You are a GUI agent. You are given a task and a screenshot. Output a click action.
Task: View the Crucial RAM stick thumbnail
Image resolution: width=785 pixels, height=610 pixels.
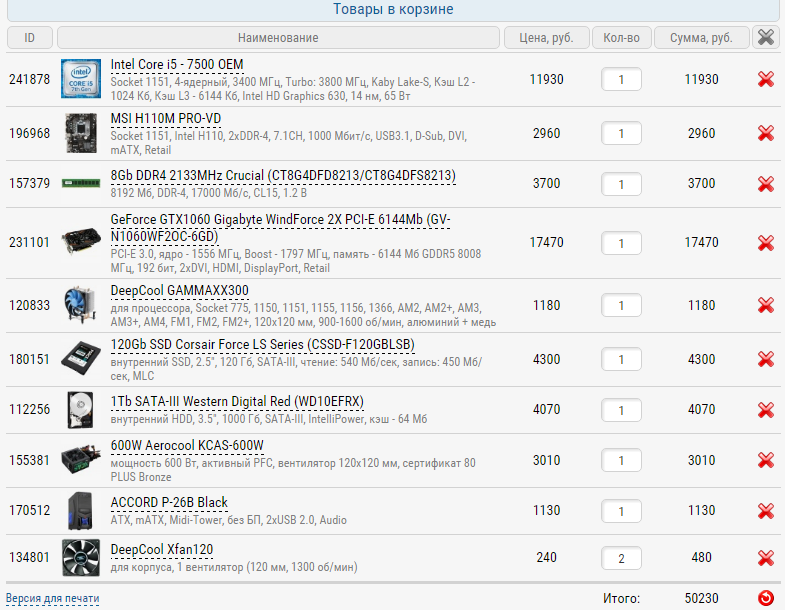tap(81, 183)
